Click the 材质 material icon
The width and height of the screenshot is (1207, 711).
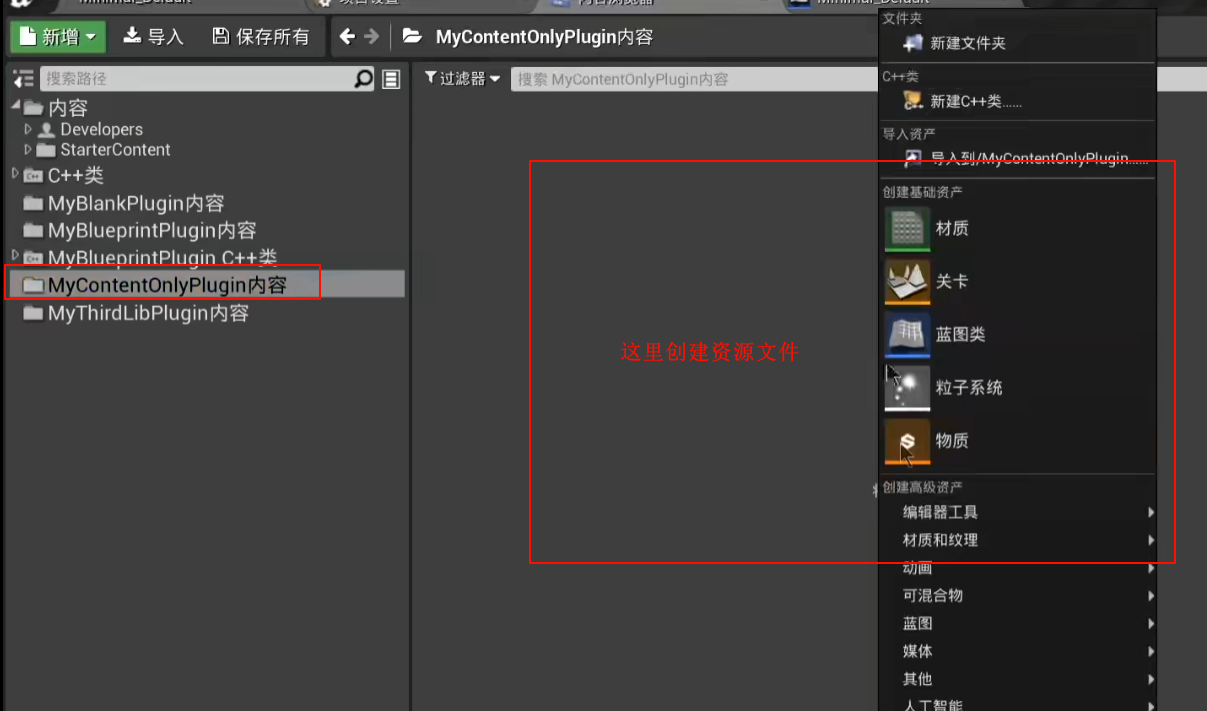pyautogui.click(x=908, y=228)
